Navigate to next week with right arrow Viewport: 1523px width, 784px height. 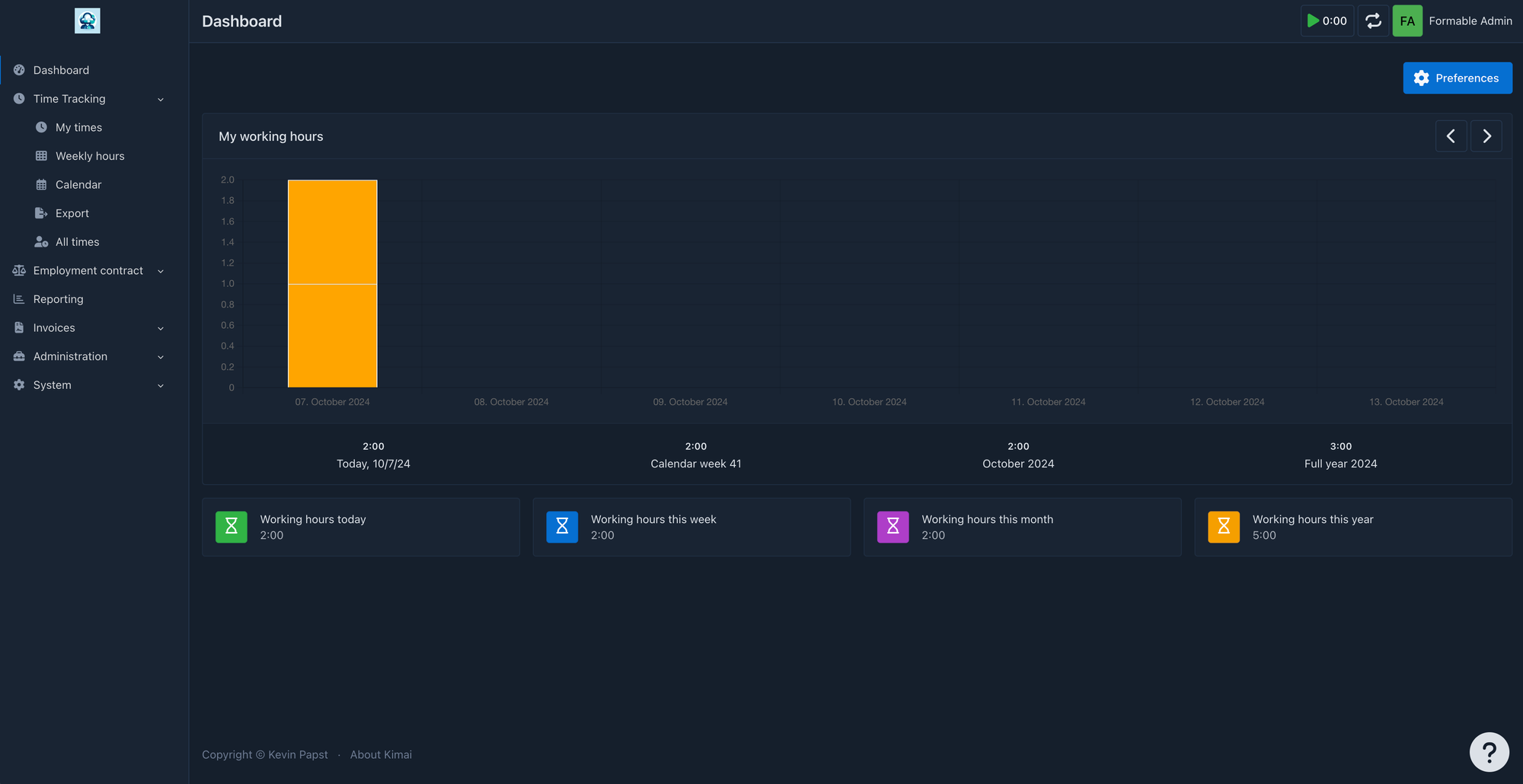1486,135
